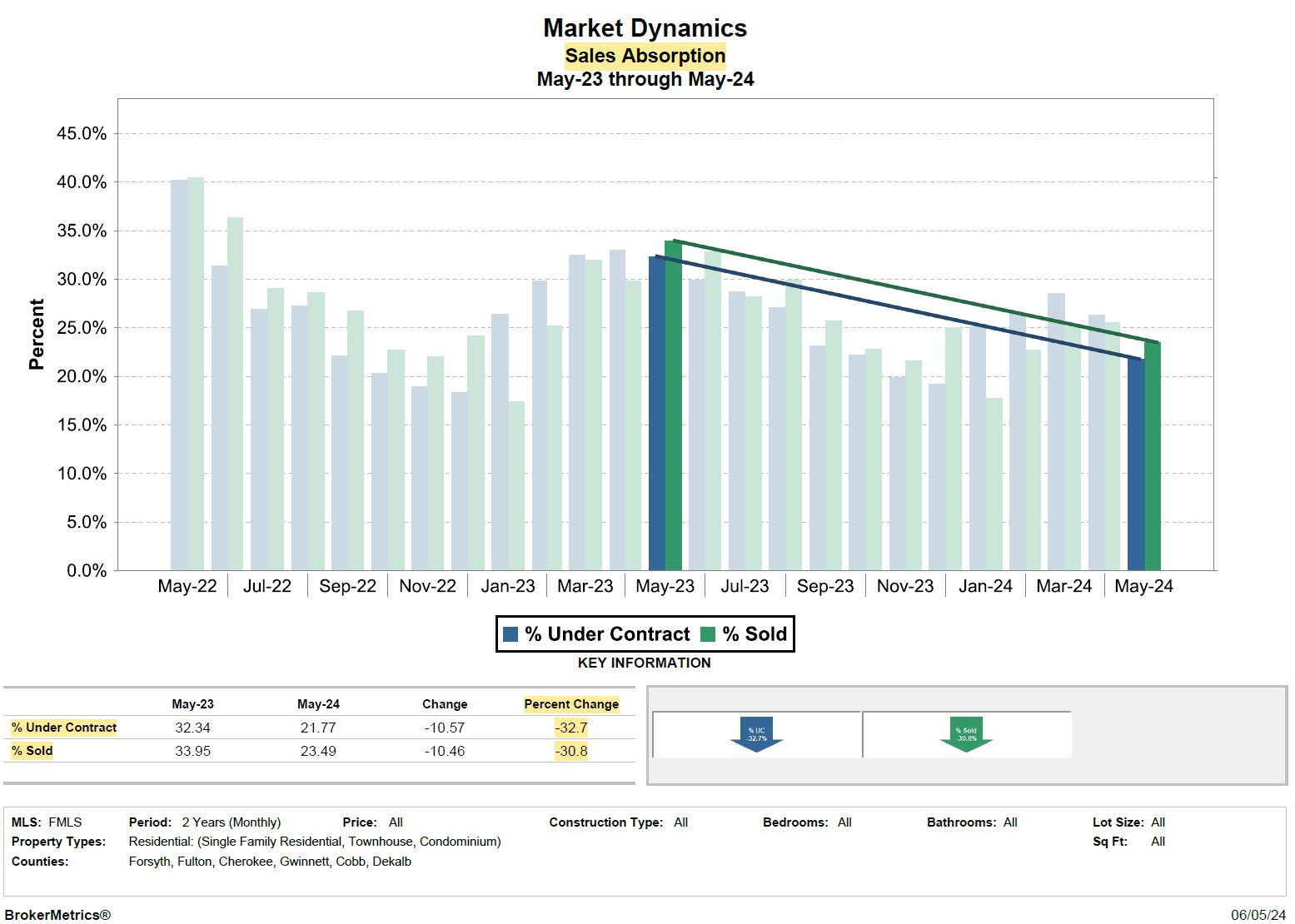The image size is (1295, 924).
Task: Click the 06/05/24 report date
Action: click(1258, 914)
